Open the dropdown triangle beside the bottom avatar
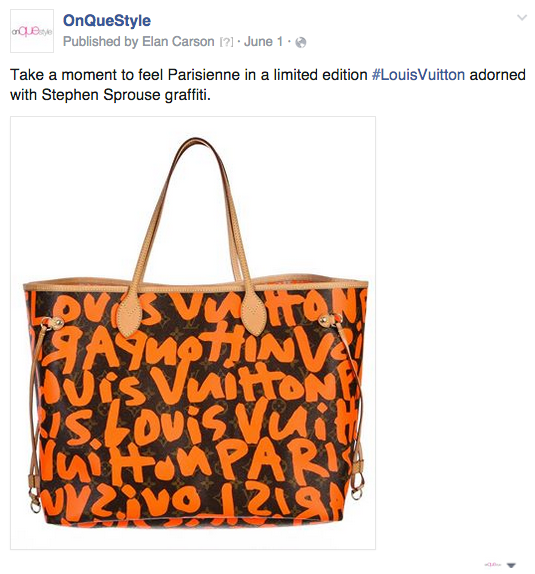The height and width of the screenshot is (574, 535). click(x=511, y=566)
